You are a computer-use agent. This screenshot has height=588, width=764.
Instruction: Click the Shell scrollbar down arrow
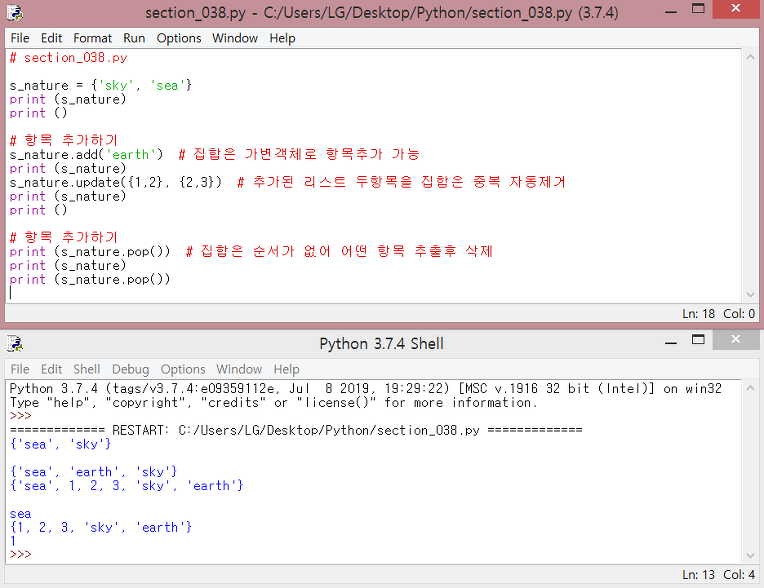coord(750,556)
